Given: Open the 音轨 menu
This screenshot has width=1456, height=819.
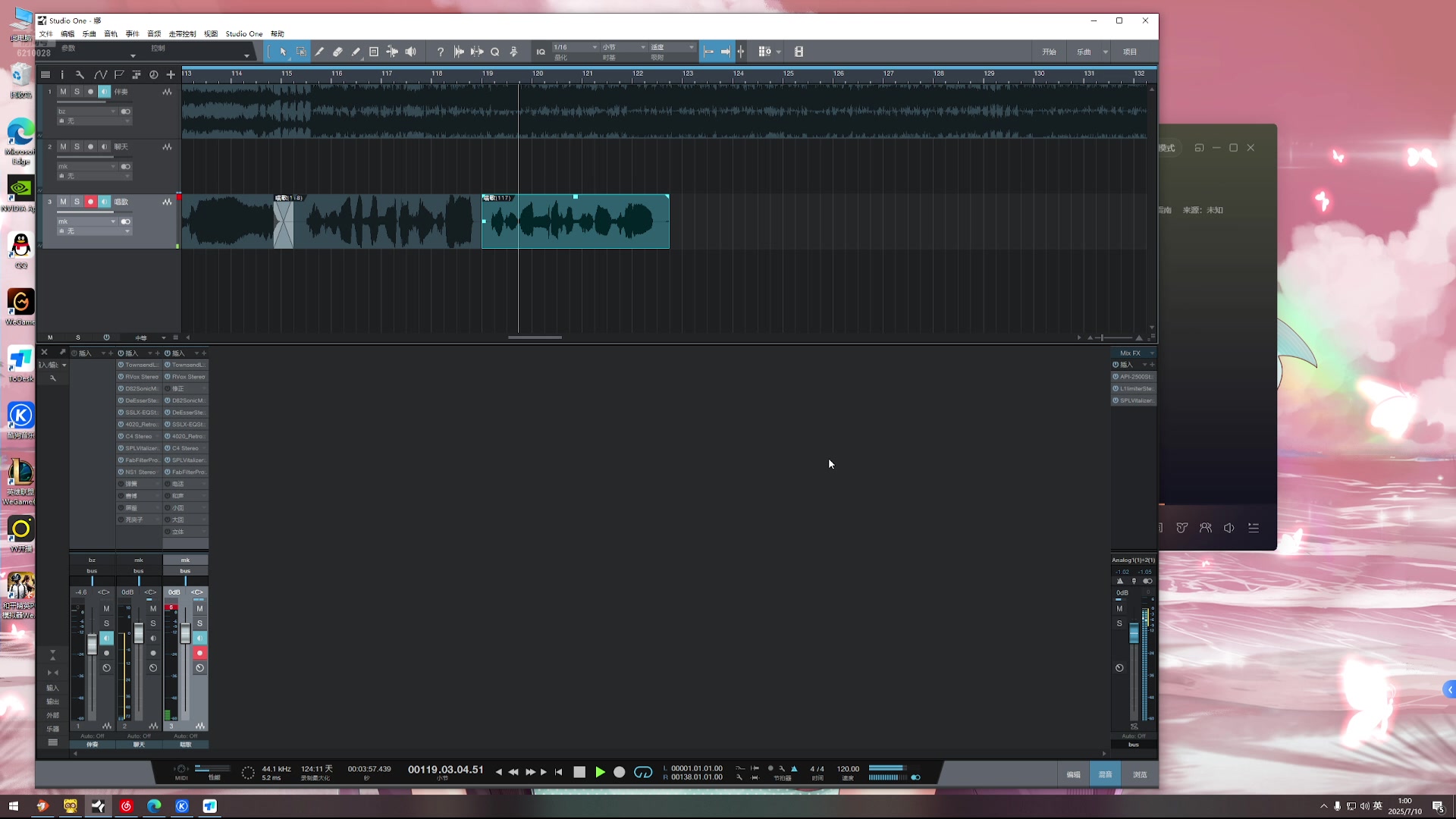Looking at the screenshot, I should (x=111, y=33).
